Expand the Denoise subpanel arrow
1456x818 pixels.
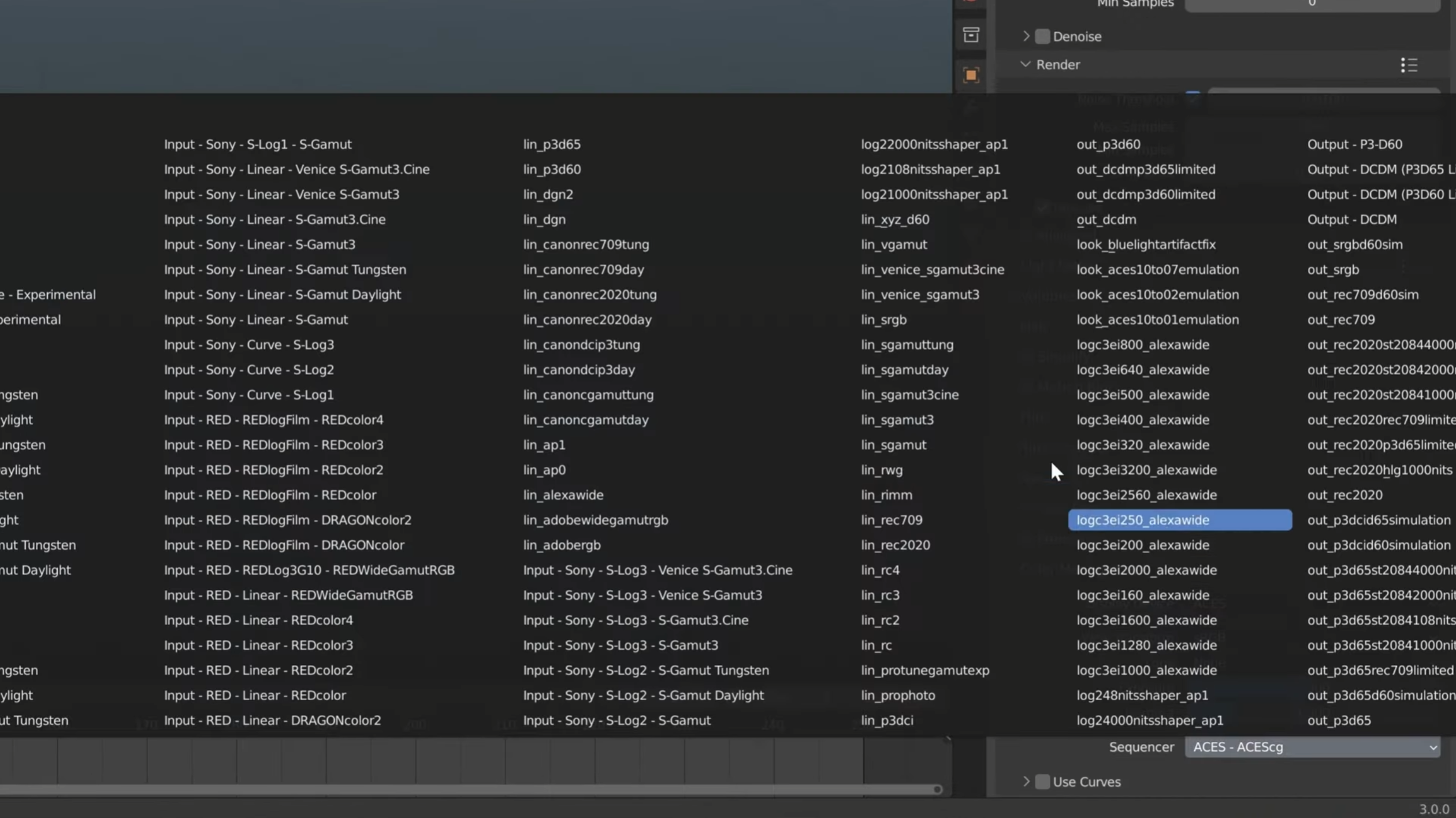coord(1026,36)
